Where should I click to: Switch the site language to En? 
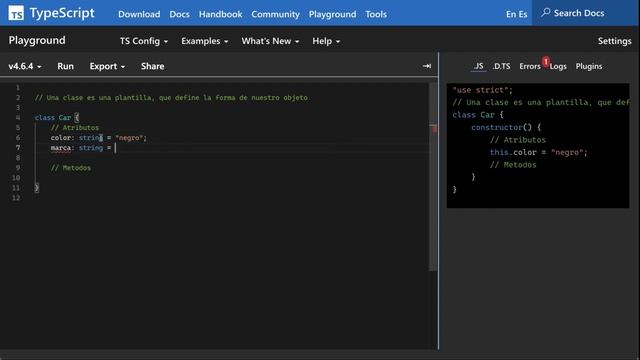tap(511, 14)
